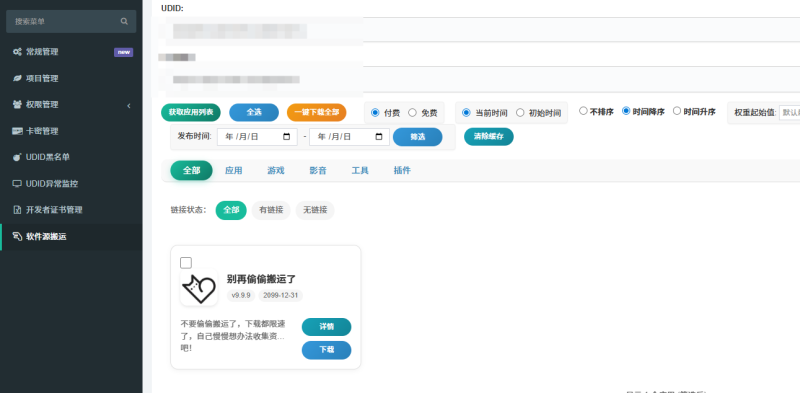Open the UDID黑名单 menu item

click(x=71, y=157)
